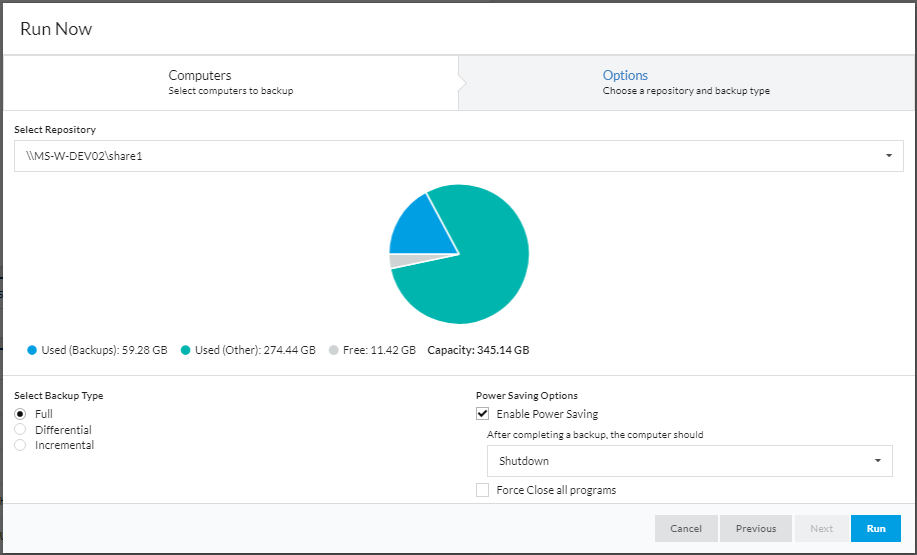Click the Free gray legend dot

pyautogui.click(x=334, y=351)
